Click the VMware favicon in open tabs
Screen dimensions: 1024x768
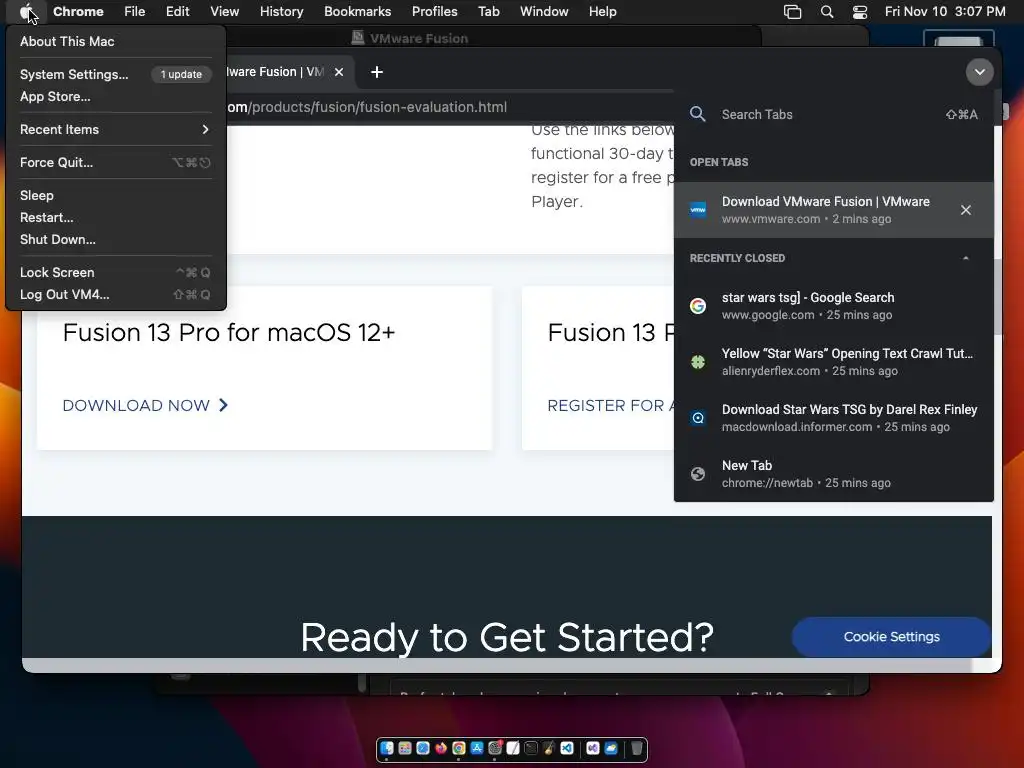(x=698, y=210)
